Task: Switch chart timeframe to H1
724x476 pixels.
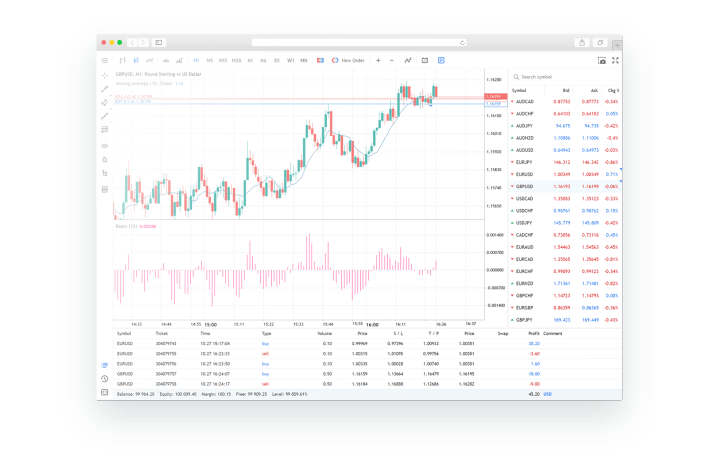Action: pos(249,60)
